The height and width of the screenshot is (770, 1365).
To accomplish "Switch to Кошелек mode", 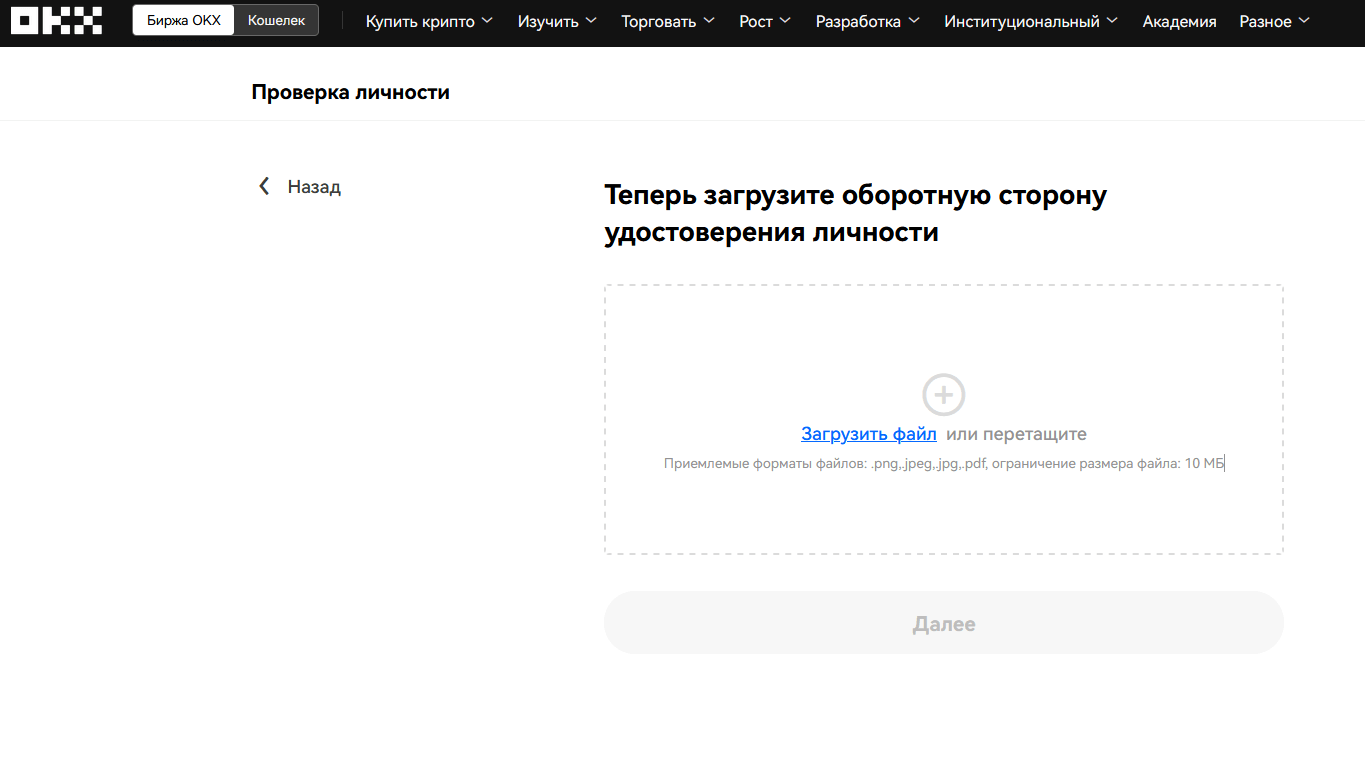I will point(276,20).
